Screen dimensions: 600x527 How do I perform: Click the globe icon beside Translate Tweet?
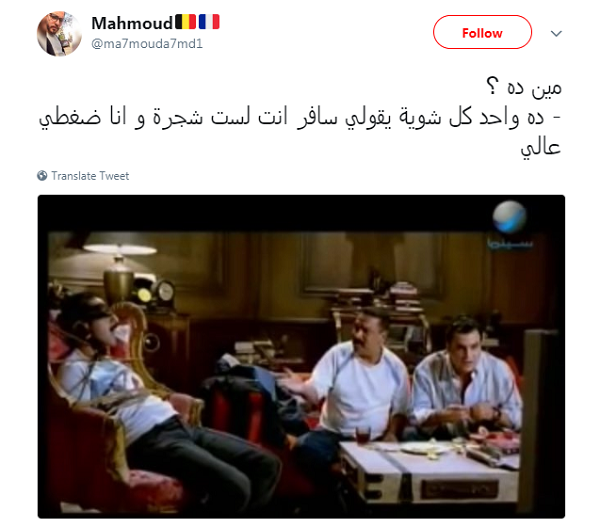click(x=42, y=176)
